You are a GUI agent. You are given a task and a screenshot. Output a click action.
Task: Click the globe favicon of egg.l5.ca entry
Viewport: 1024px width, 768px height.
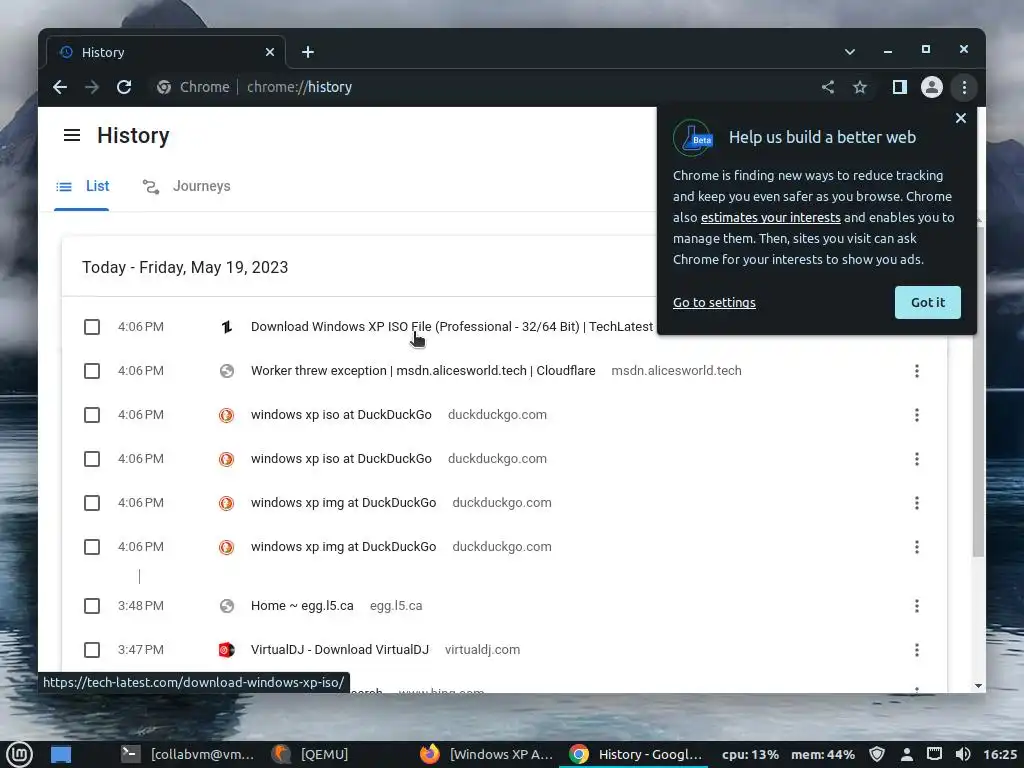pyautogui.click(x=227, y=606)
